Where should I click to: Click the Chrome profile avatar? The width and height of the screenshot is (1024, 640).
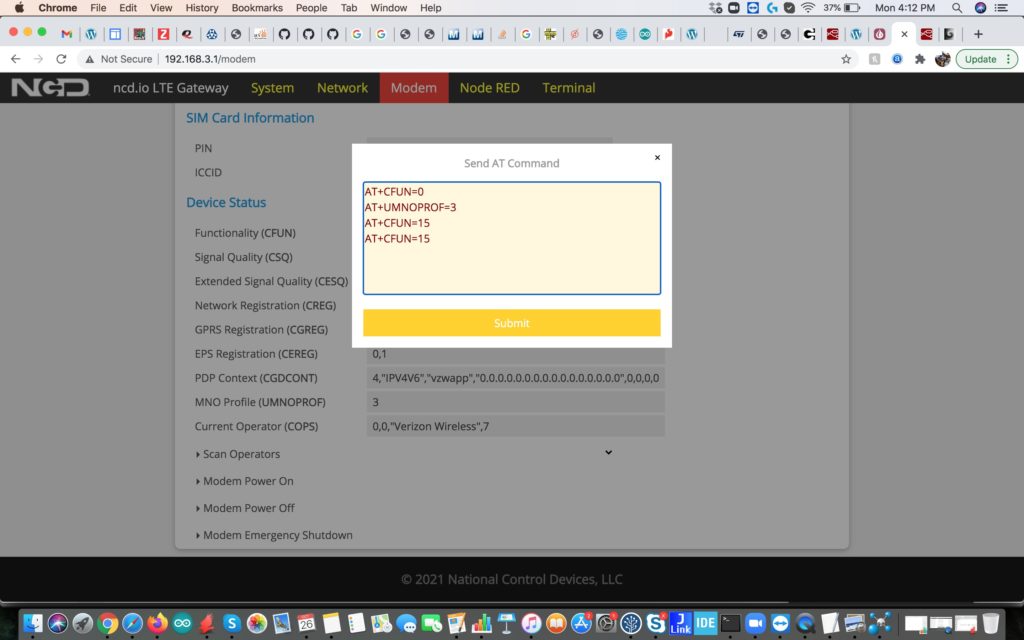coord(942,59)
